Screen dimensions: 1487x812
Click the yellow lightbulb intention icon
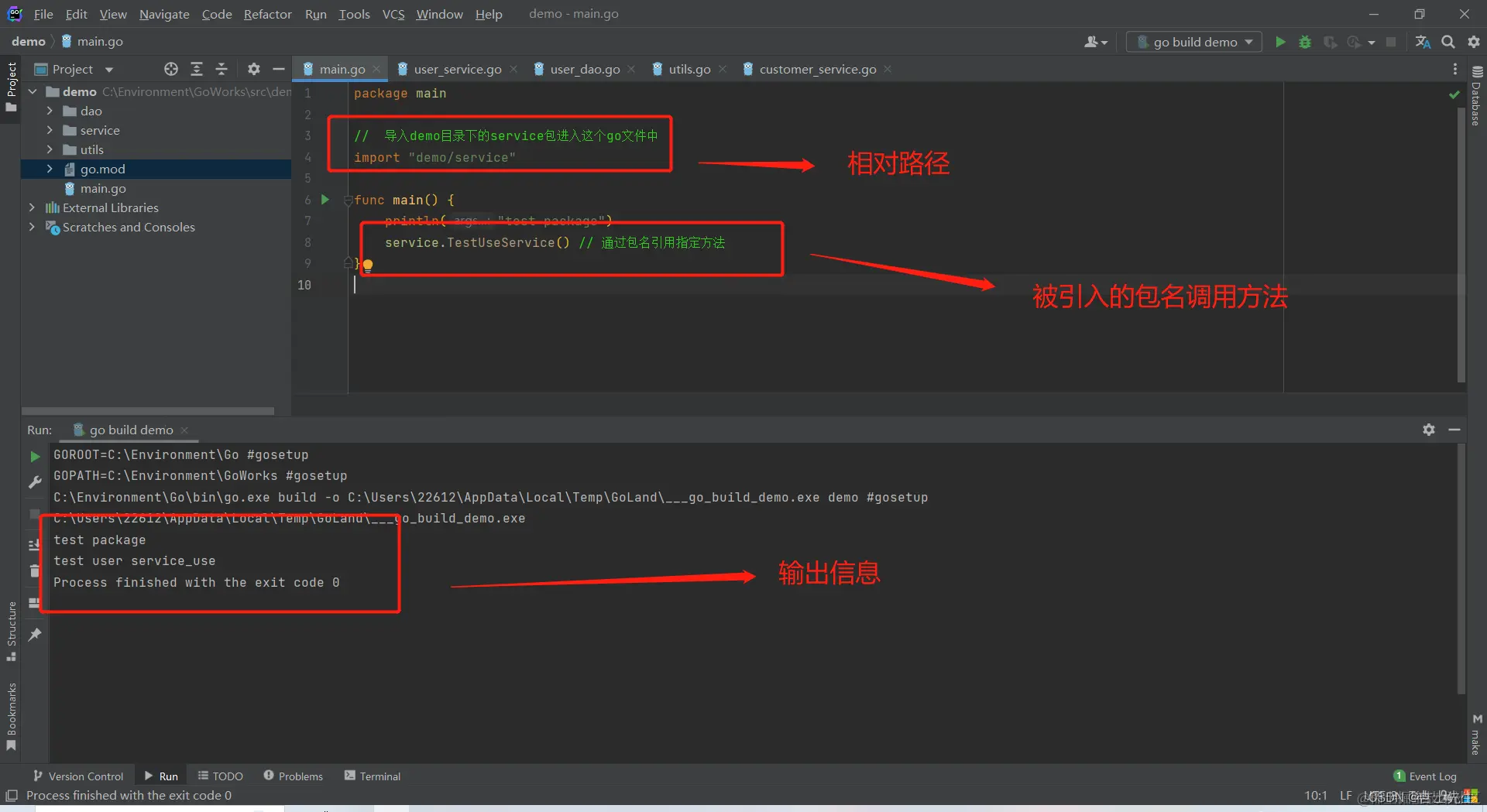tap(368, 266)
